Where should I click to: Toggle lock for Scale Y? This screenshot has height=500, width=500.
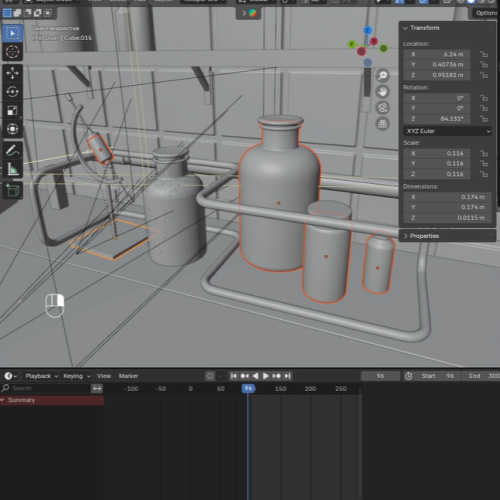[484, 164]
